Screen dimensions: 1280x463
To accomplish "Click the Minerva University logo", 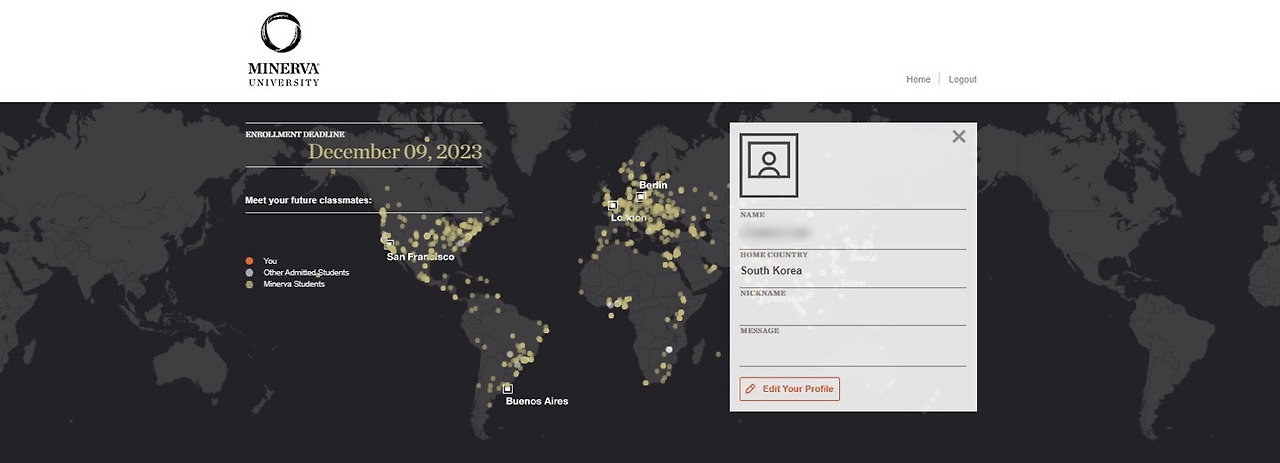I will click(x=284, y=49).
